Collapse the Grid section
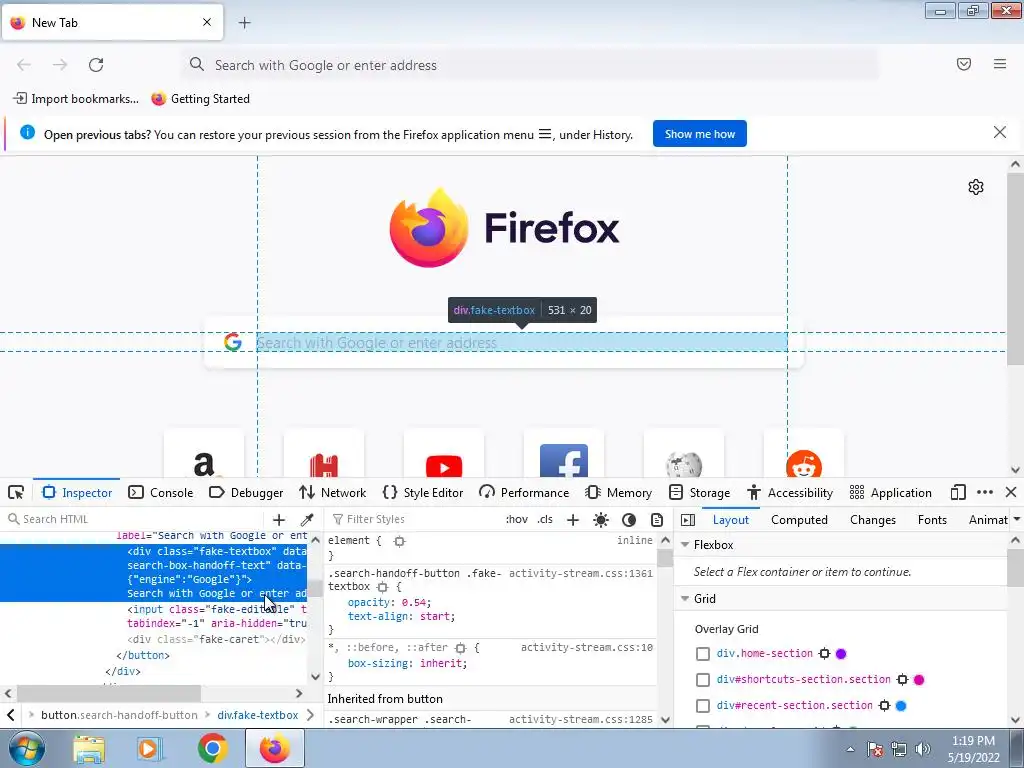 point(685,599)
